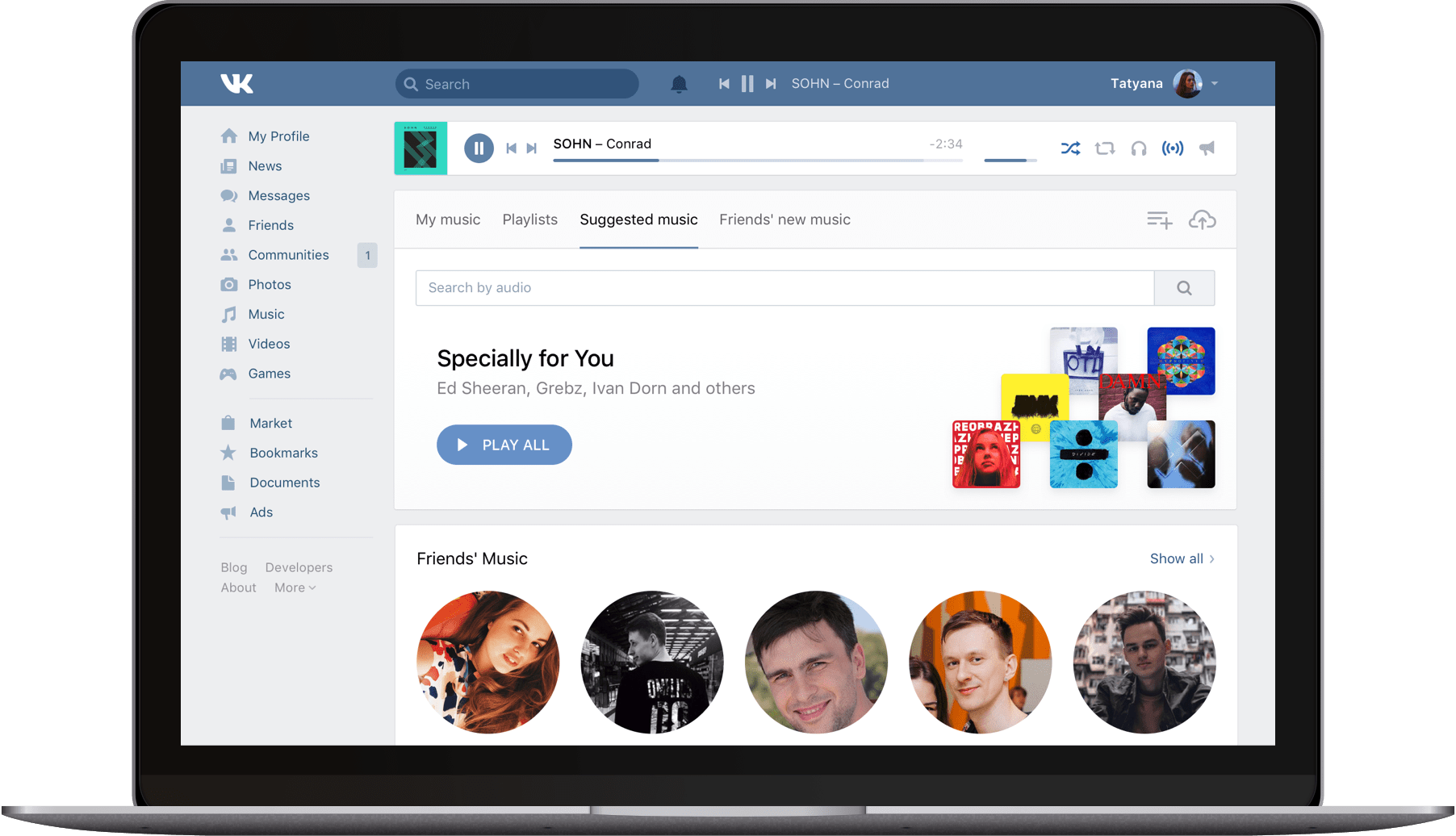Screen dimensions: 1456x836
Task: Click the Search by audio field
Action: point(784,288)
